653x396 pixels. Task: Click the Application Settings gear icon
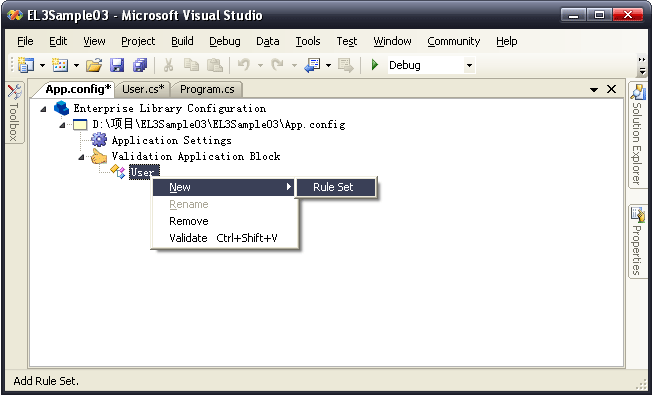coord(99,140)
